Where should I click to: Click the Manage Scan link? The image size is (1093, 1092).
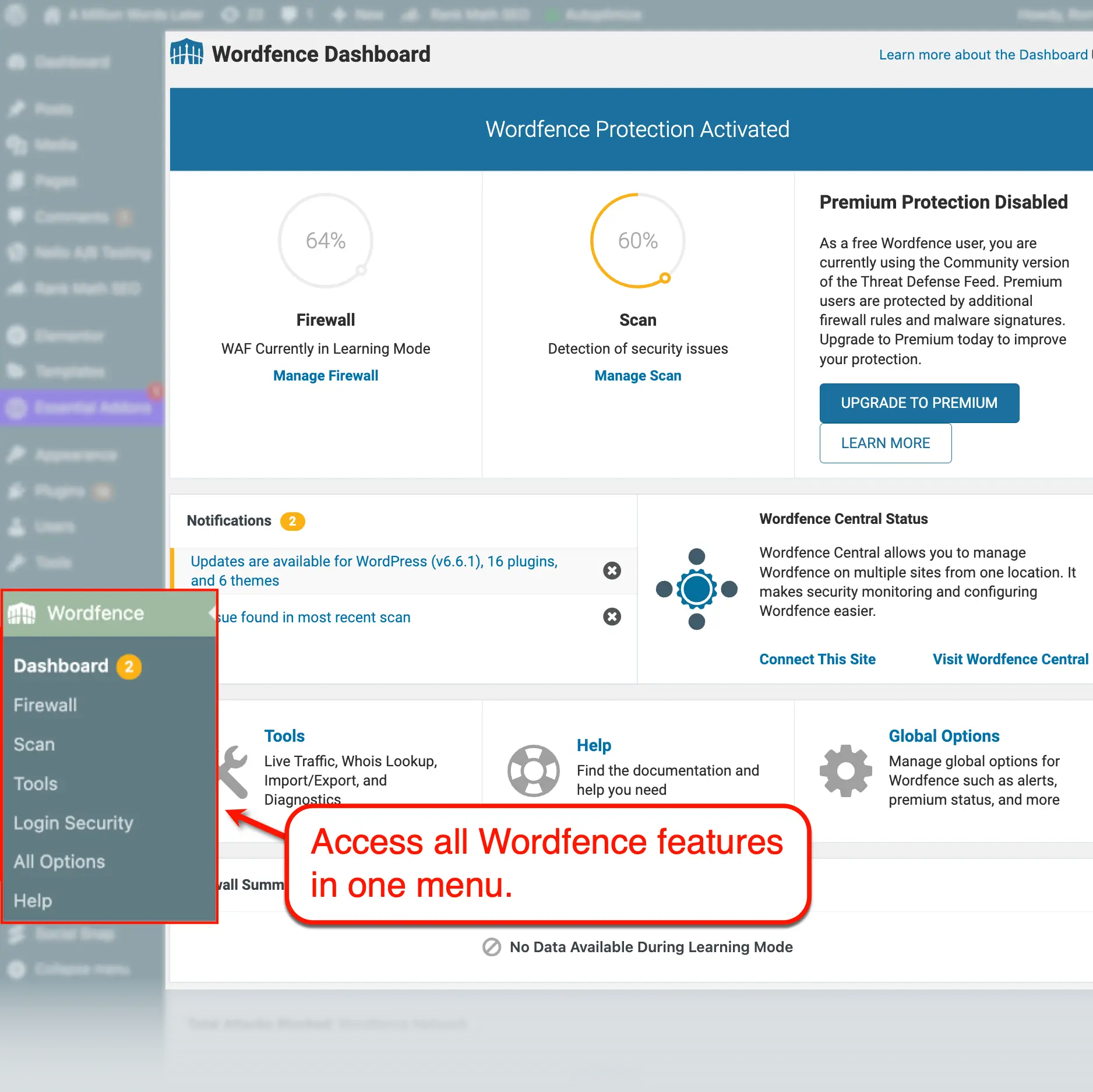637,375
